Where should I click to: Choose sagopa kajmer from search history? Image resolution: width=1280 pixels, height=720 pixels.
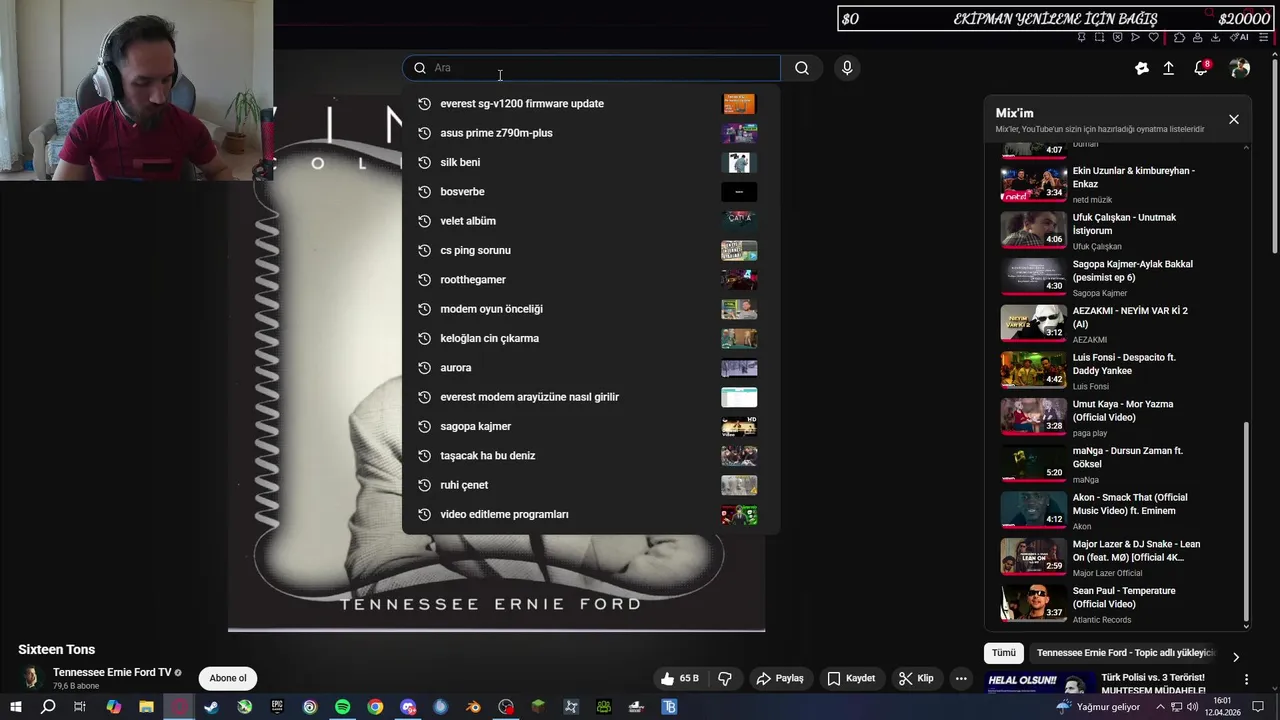tap(590, 426)
